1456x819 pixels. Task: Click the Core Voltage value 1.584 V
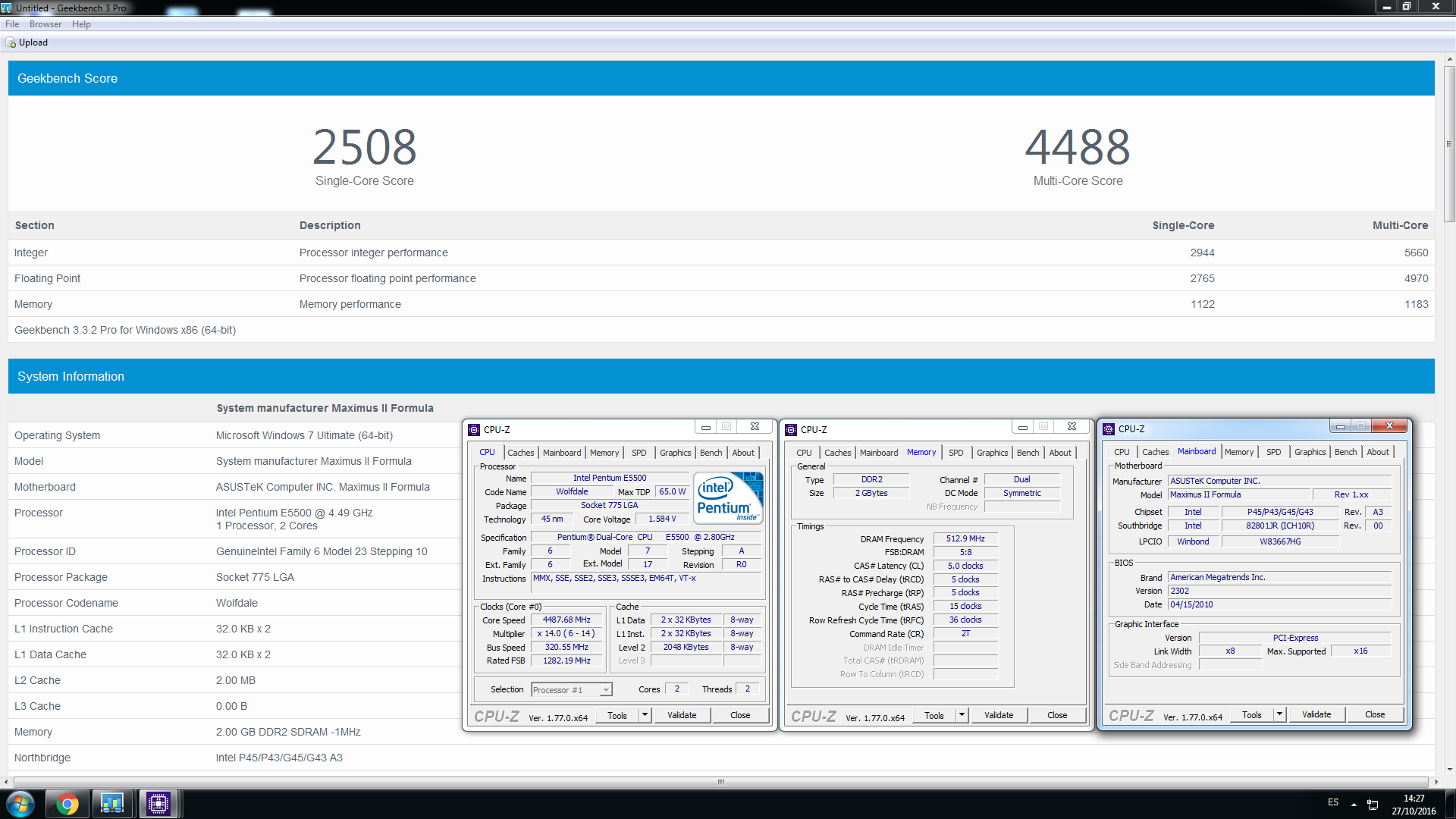coord(662,519)
